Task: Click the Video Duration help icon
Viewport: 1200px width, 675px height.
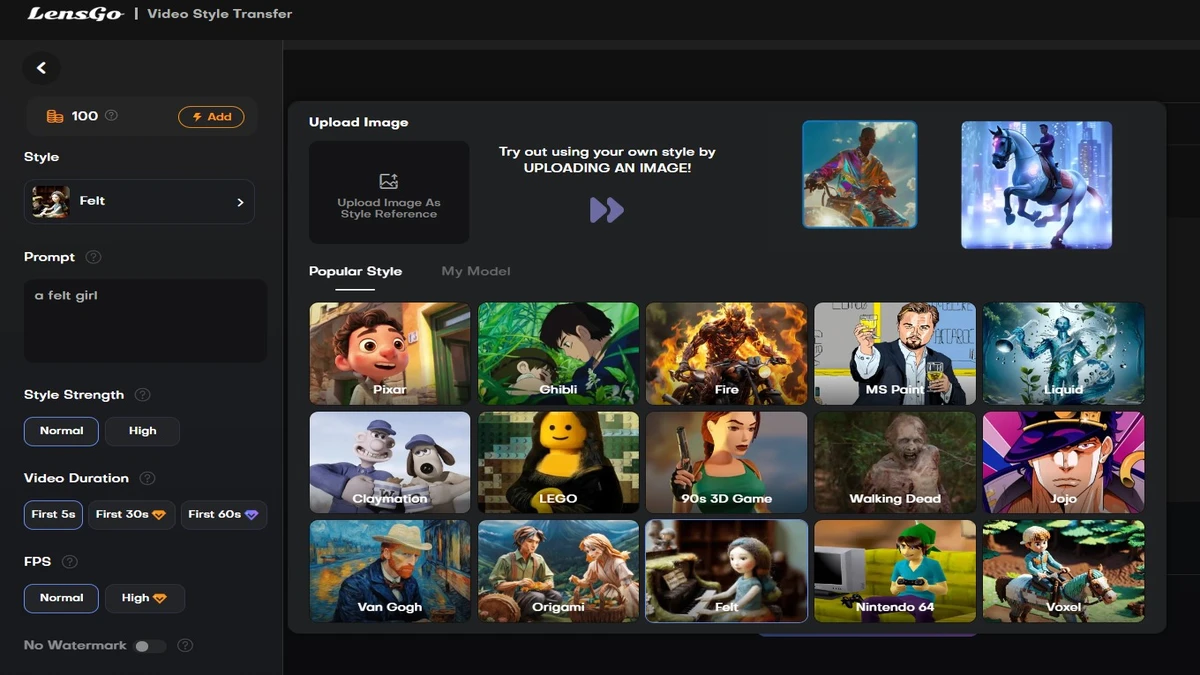Action: 147,478
